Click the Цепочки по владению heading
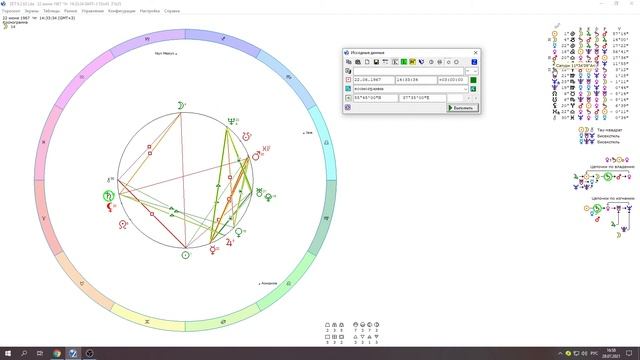This screenshot has width=640, height=360. tap(612, 167)
